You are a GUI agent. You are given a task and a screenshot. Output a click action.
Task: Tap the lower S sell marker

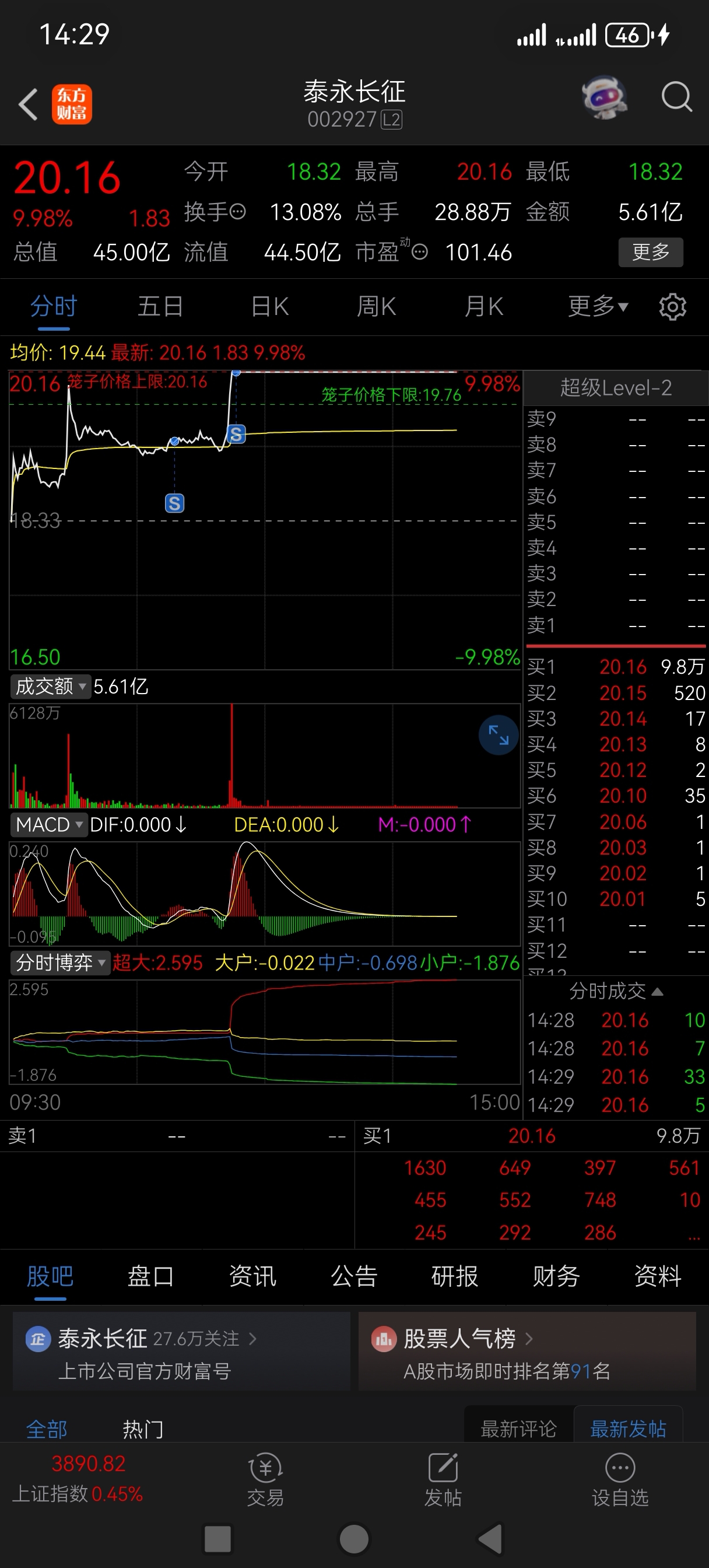(175, 503)
